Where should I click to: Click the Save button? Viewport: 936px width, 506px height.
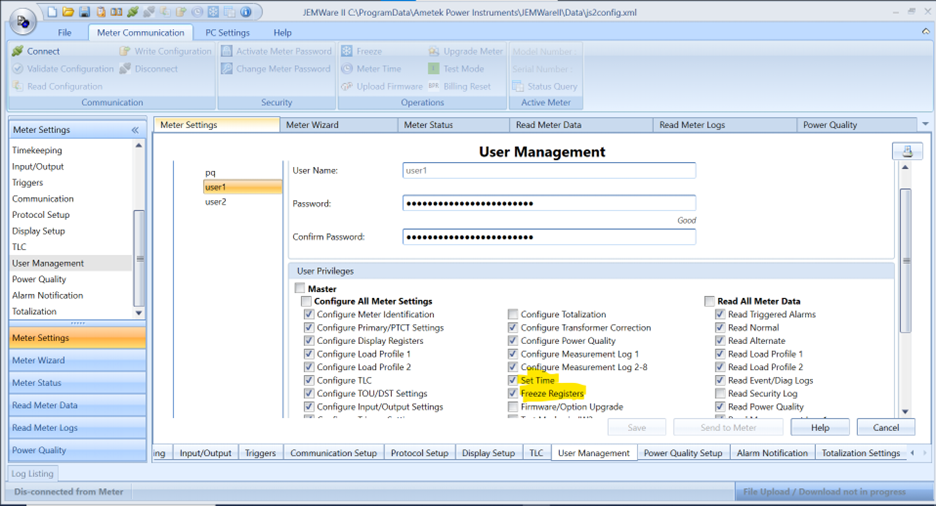(x=636, y=427)
